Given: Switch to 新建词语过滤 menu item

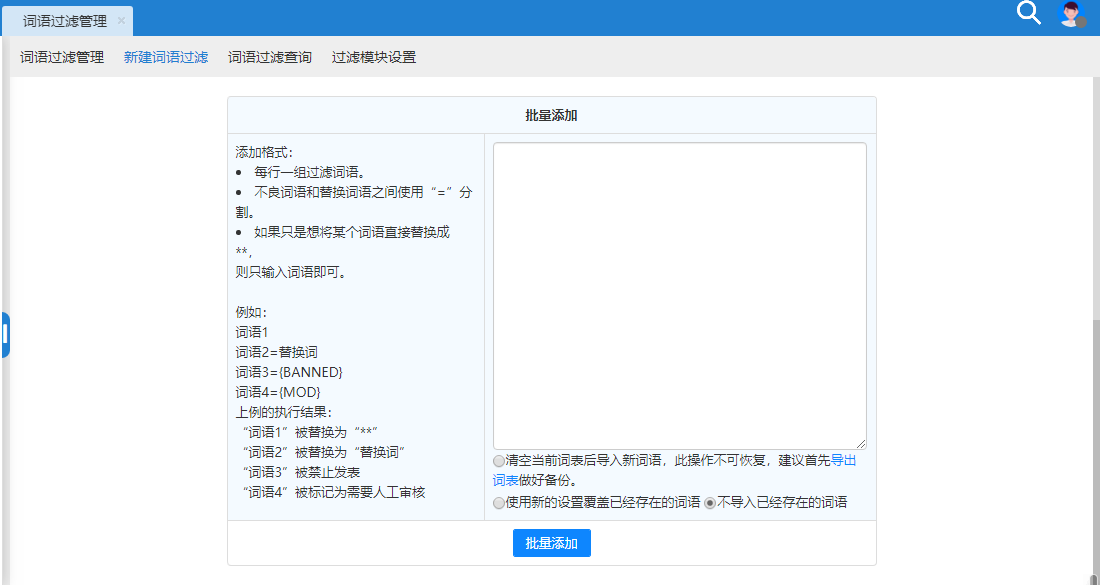Looking at the screenshot, I should 166,57.
